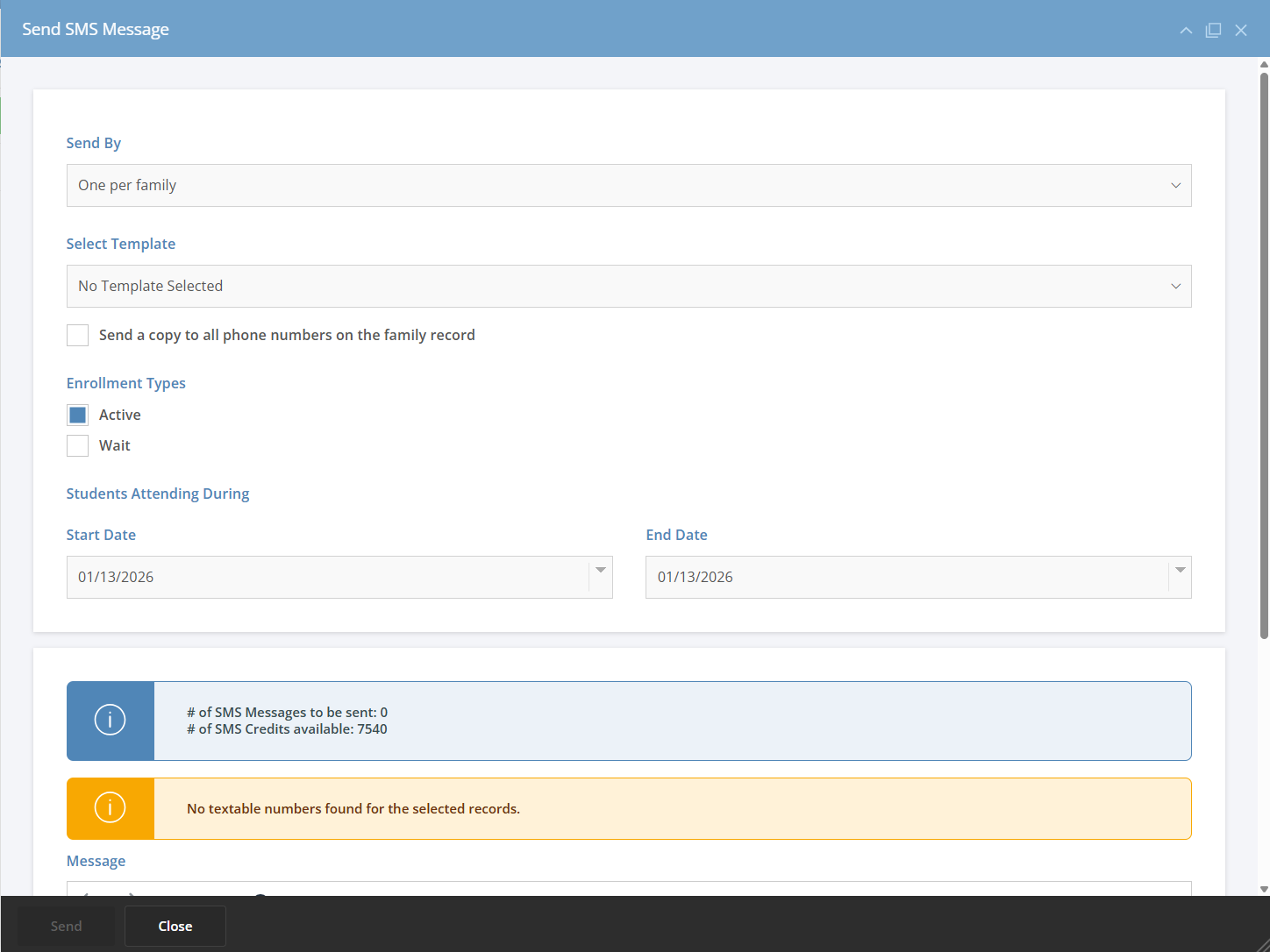Check the Wait enrollment type
Image resolution: width=1270 pixels, height=952 pixels.
(x=77, y=445)
